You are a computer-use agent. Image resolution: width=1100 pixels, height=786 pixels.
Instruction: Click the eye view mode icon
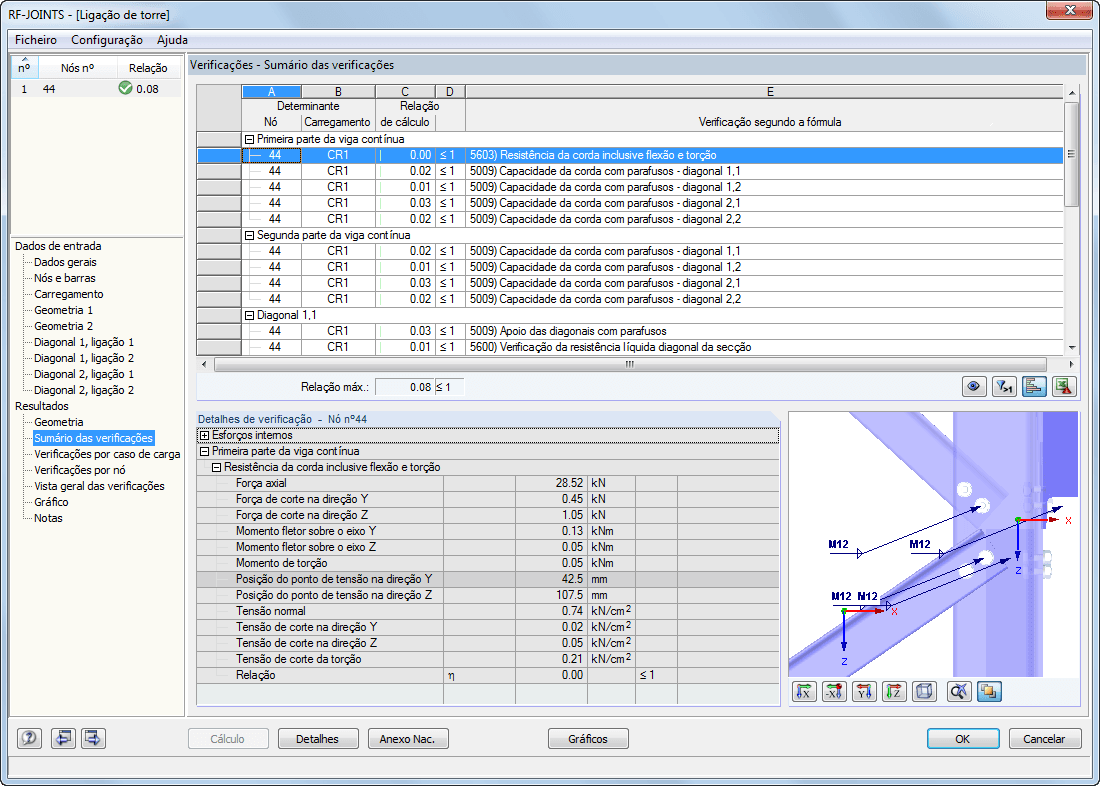tap(974, 387)
